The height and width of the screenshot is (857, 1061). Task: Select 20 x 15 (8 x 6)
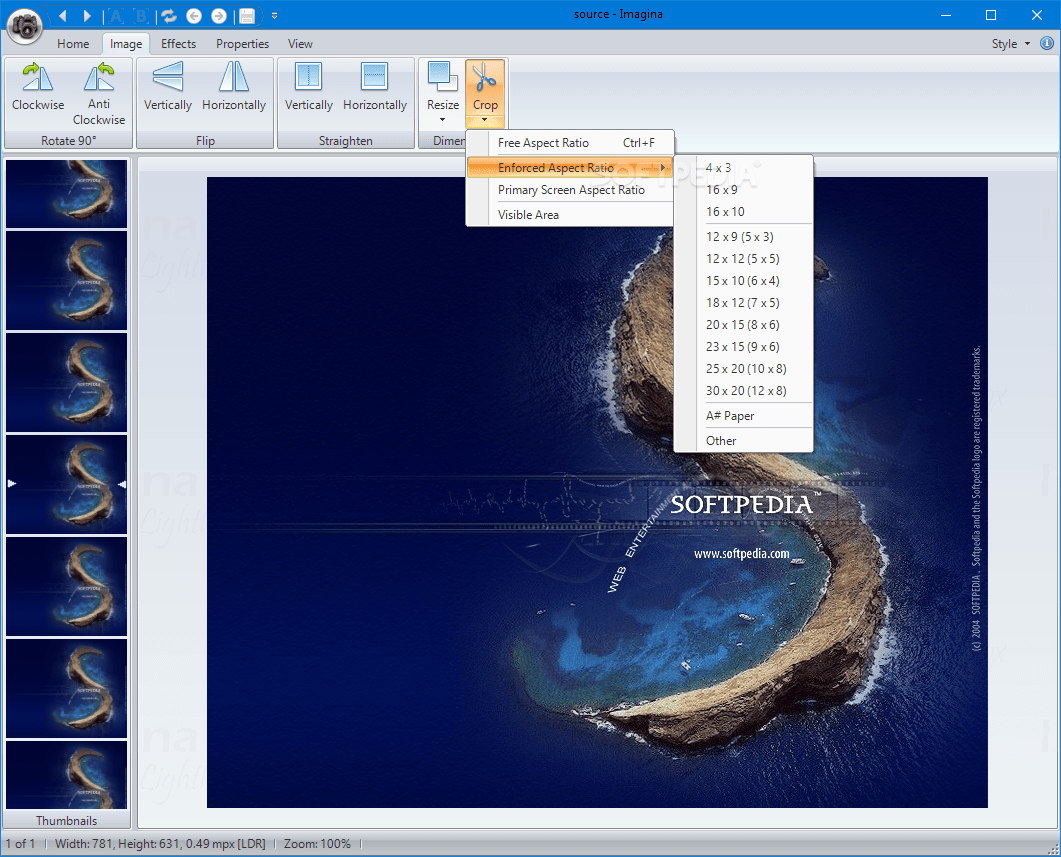click(x=744, y=325)
